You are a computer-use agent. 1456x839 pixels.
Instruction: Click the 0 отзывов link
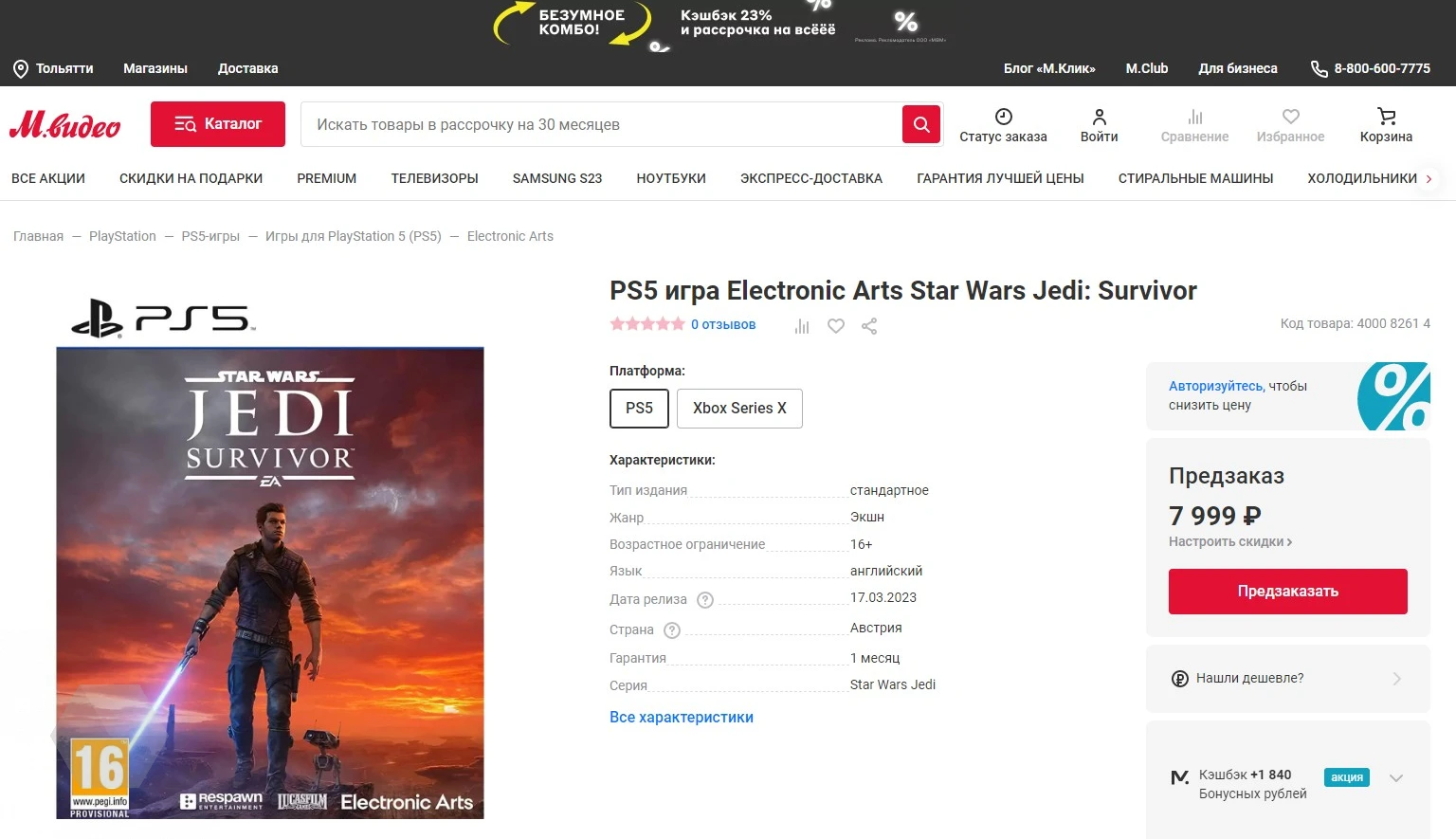[723, 324]
